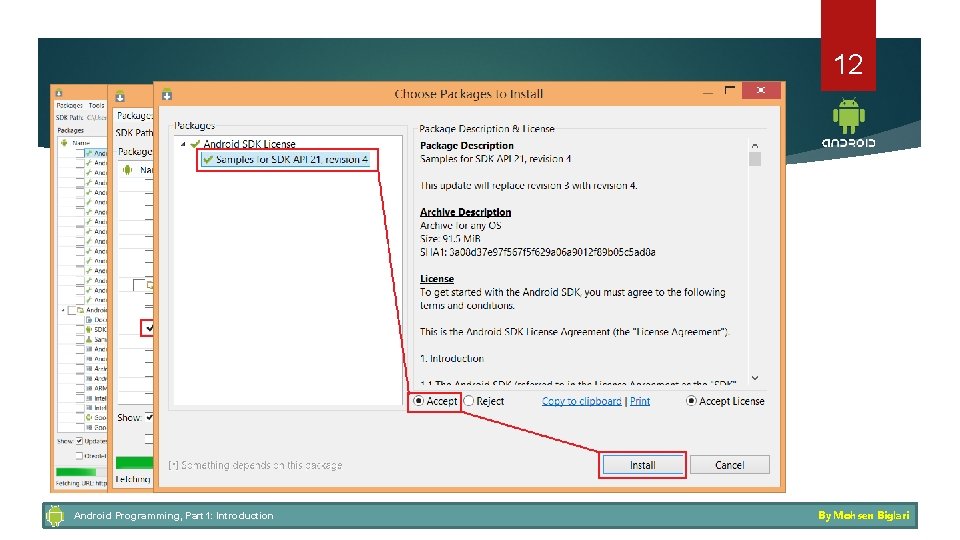Click checkmark icon of Samples for SDK API 21
Viewport: 960px width, 540px height.
[x=208, y=160]
